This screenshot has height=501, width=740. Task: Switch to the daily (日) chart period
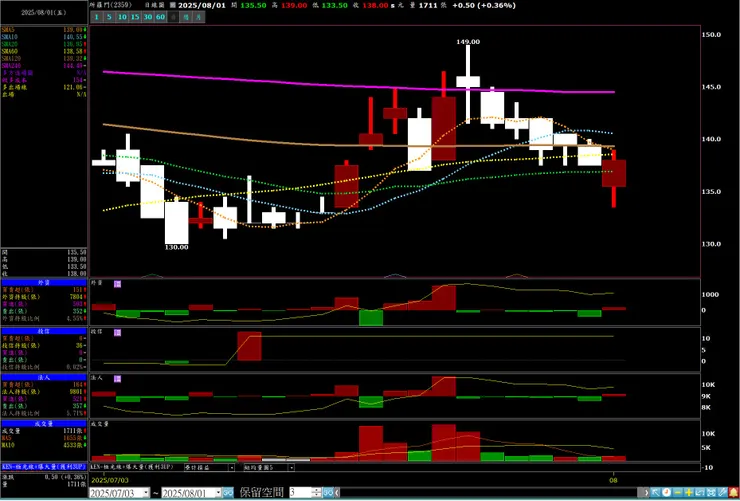coord(174,17)
